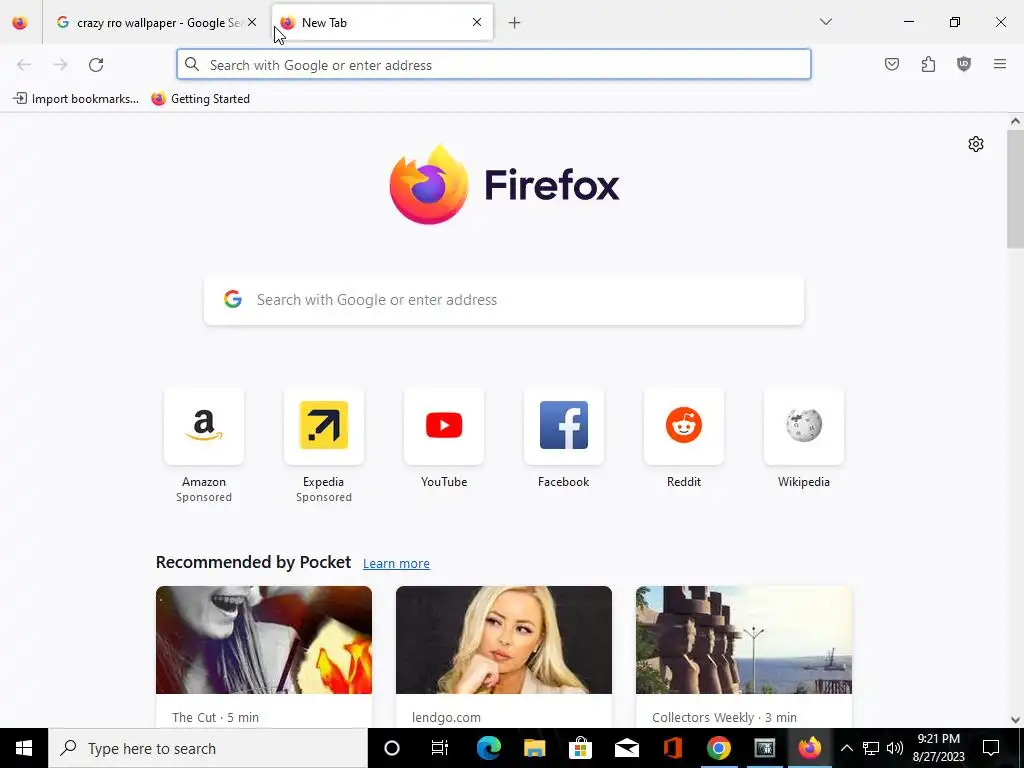Select the New Tab tab

click(x=382, y=22)
